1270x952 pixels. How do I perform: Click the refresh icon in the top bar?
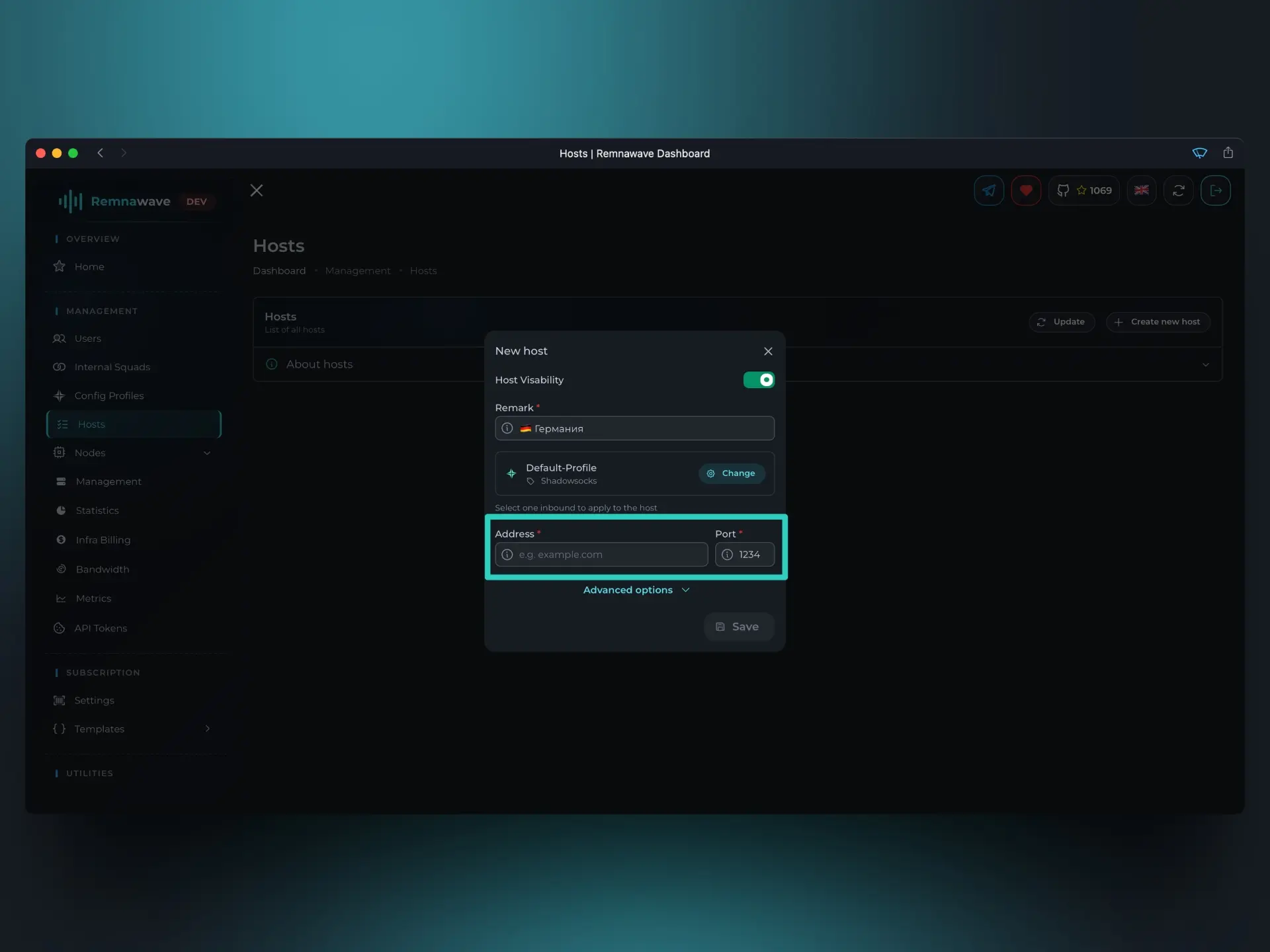(1179, 190)
